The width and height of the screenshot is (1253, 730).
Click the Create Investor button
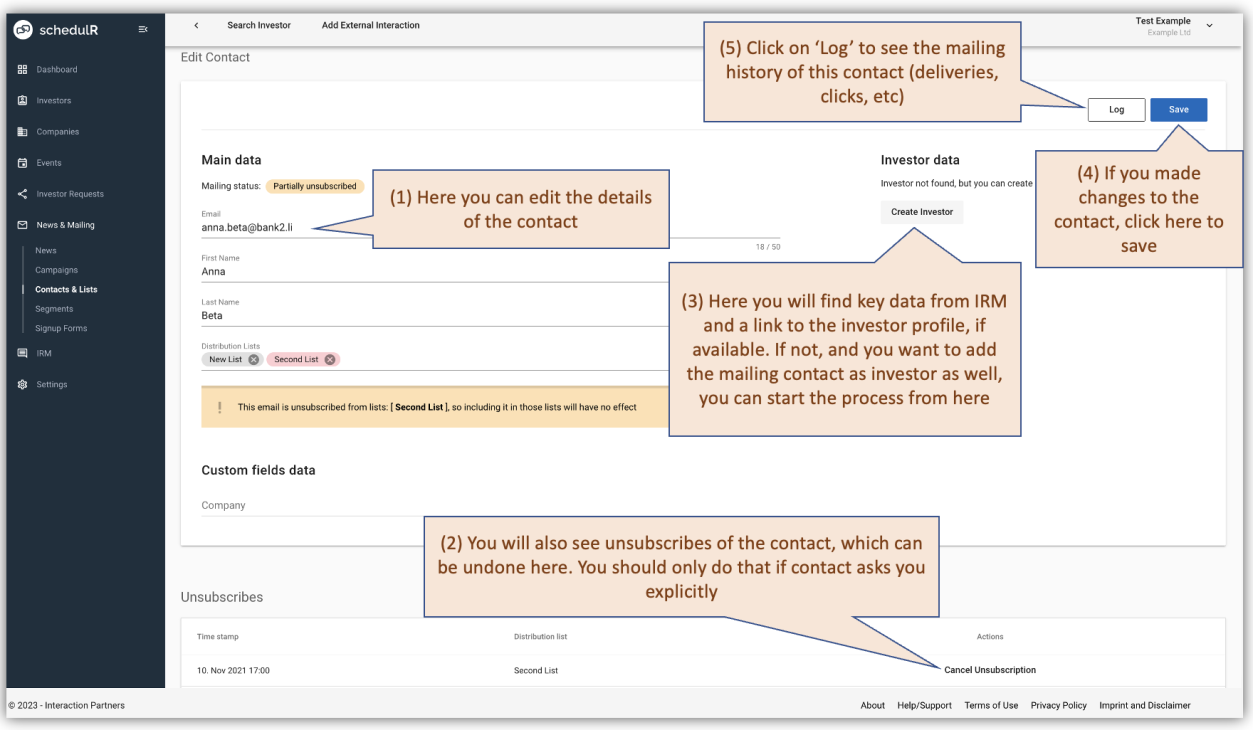pyautogui.click(x=921, y=211)
